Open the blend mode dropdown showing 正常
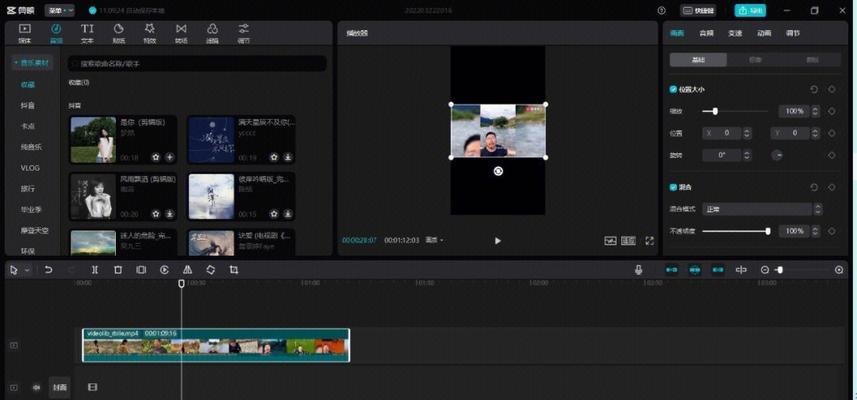857x400 pixels. tap(762, 209)
